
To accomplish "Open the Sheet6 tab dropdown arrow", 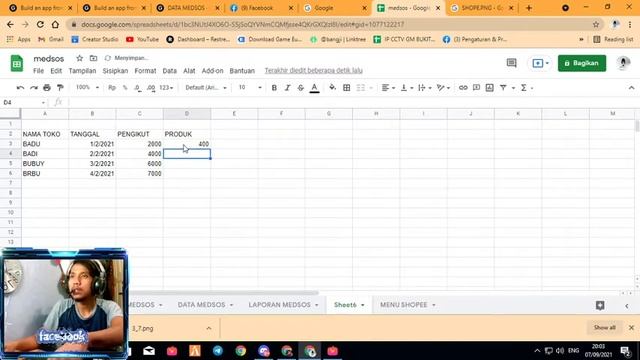I will pyautogui.click(x=362, y=305).
